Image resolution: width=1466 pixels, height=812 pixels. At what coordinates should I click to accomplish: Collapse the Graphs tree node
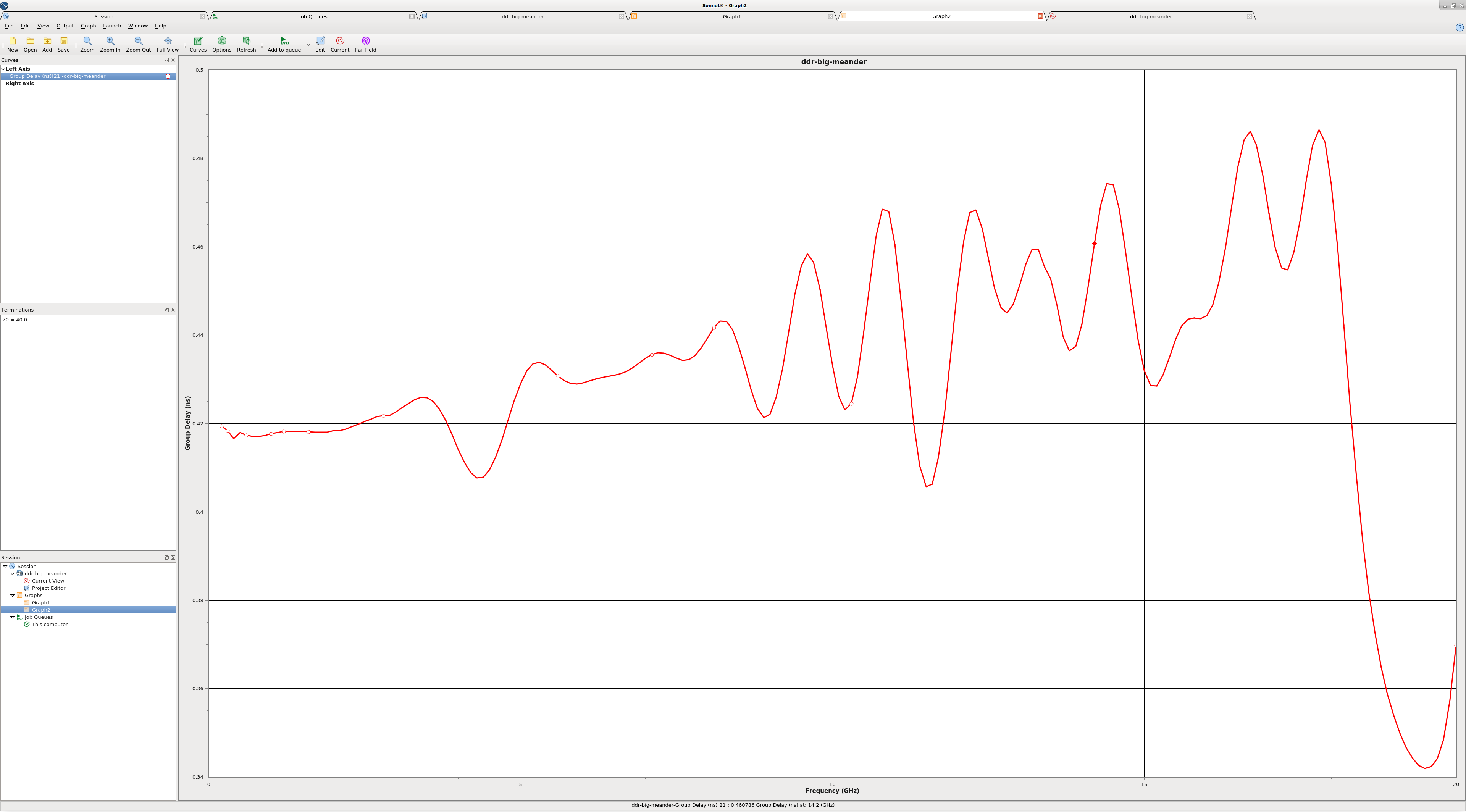pos(13,596)
